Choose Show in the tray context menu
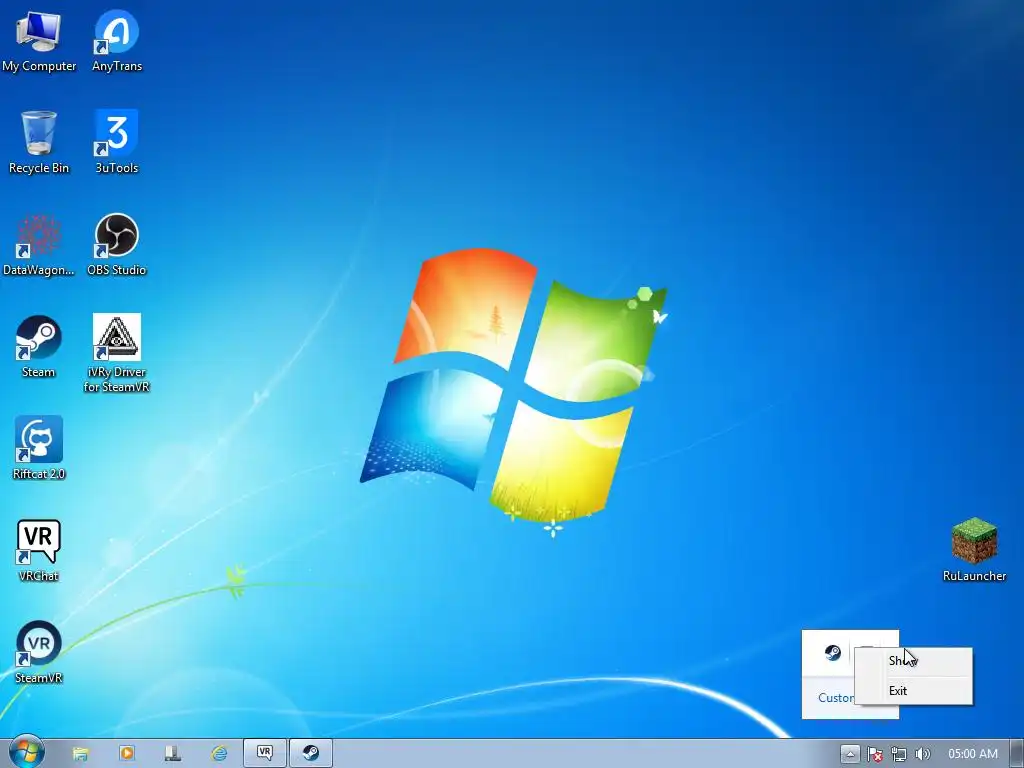This screenshot has height=768, width=1024. tap(913, 661)
